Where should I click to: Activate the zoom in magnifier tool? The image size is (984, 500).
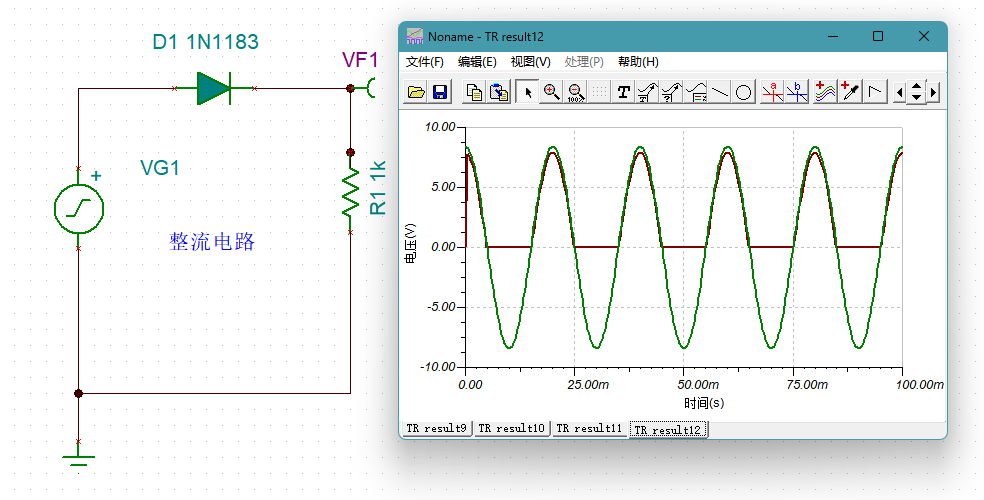point(551,92)
